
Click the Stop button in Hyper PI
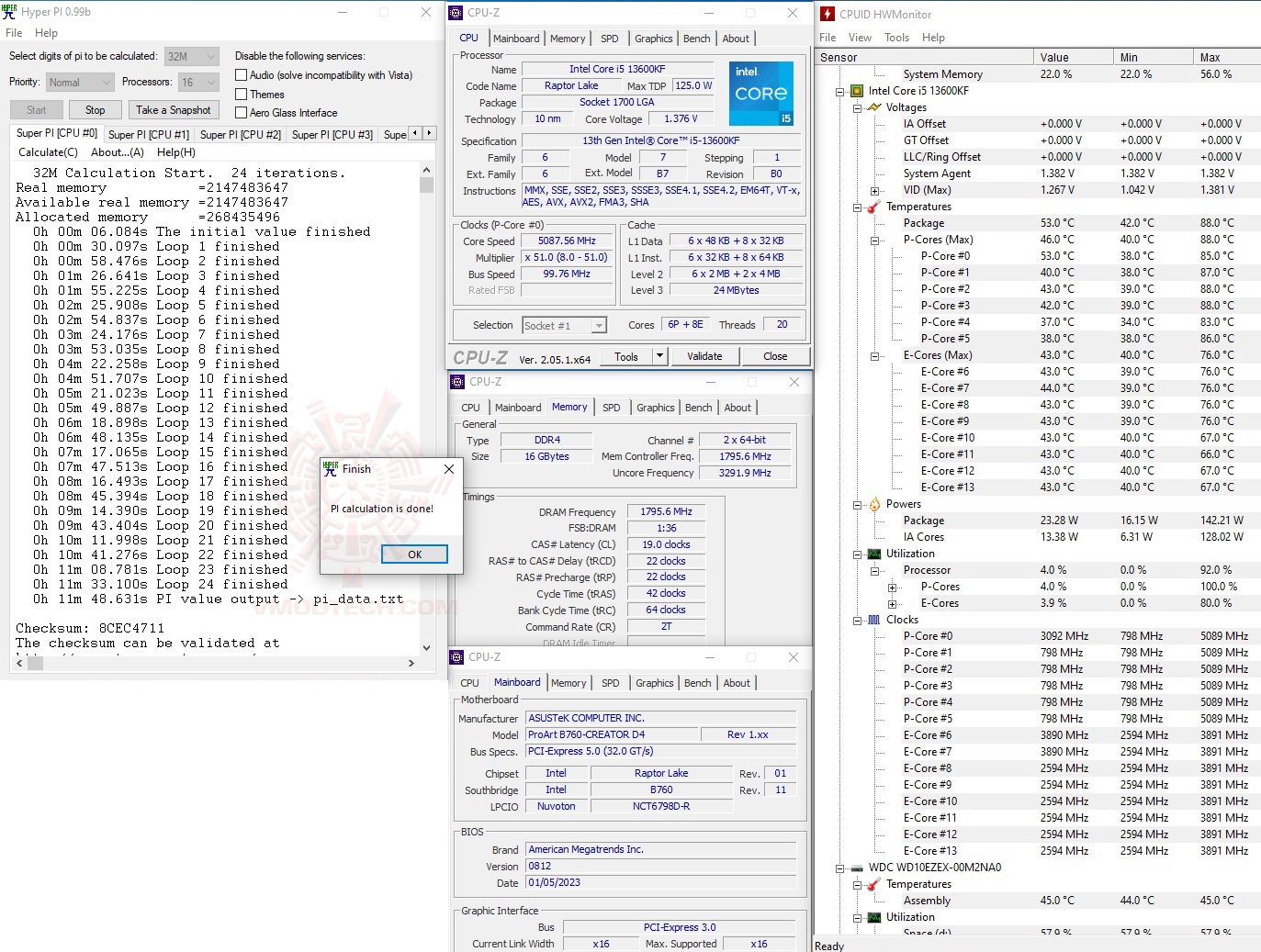[96, 110]
